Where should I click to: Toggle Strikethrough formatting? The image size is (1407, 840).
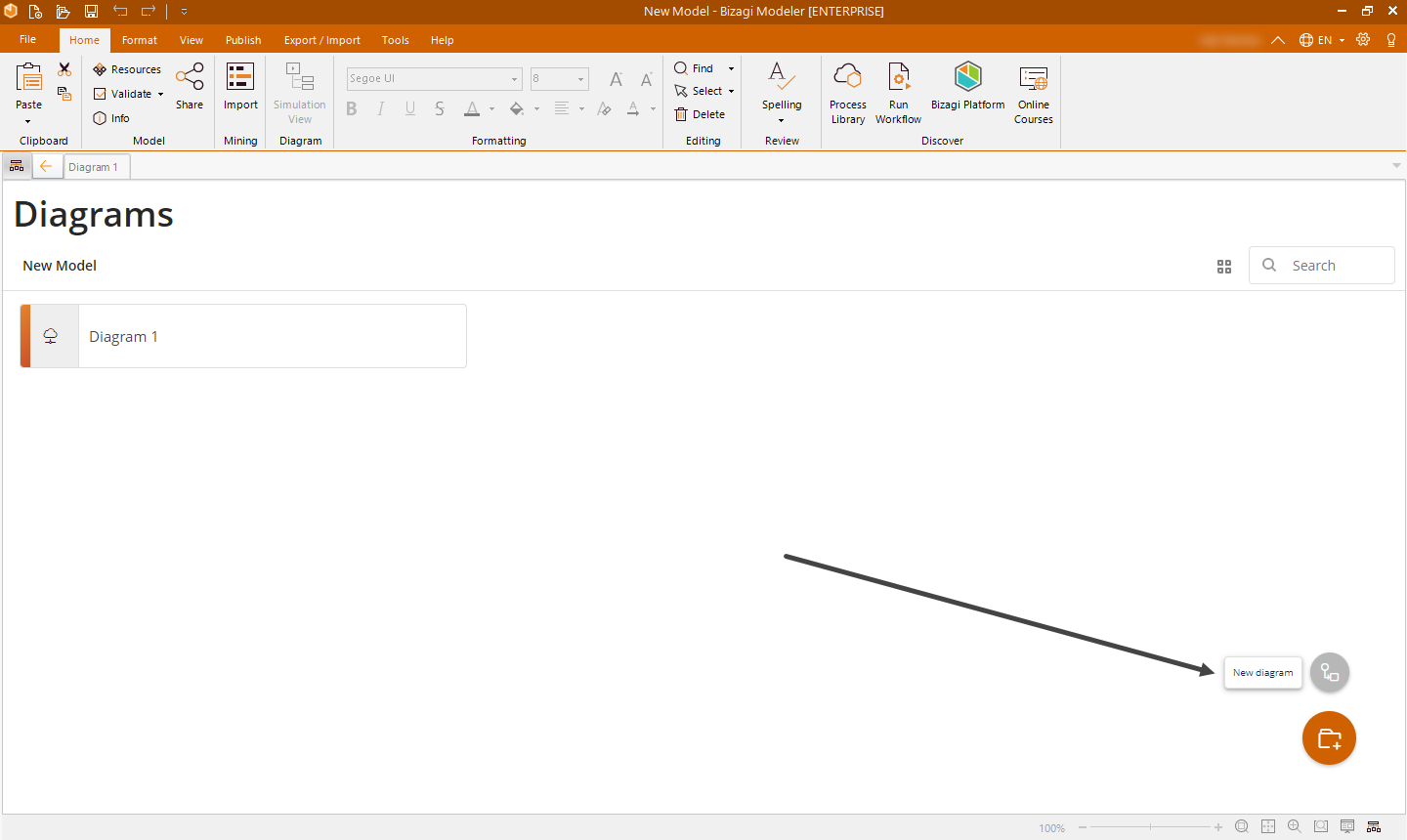(x=440, y=108)
